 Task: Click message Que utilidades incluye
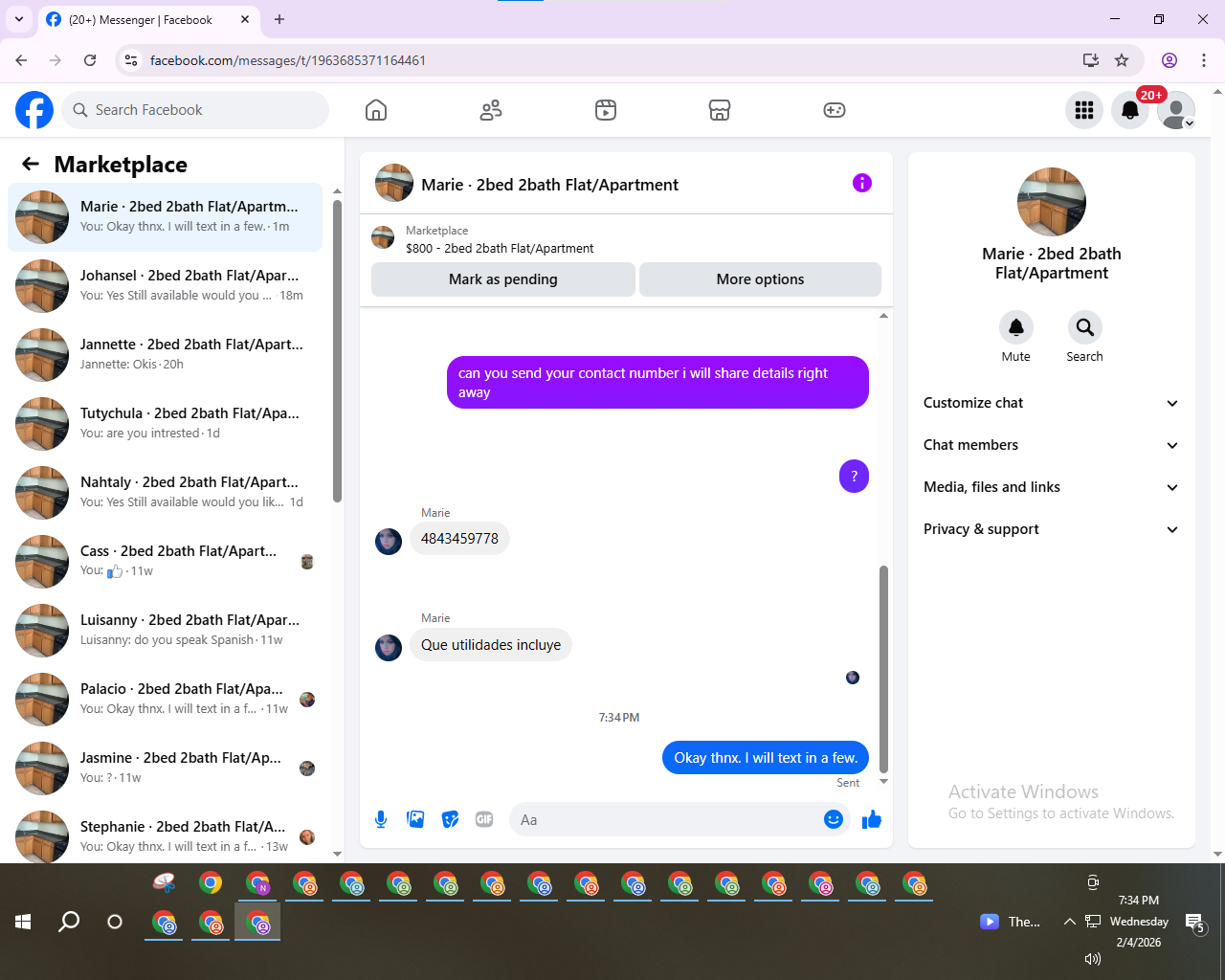click(491, 645)
